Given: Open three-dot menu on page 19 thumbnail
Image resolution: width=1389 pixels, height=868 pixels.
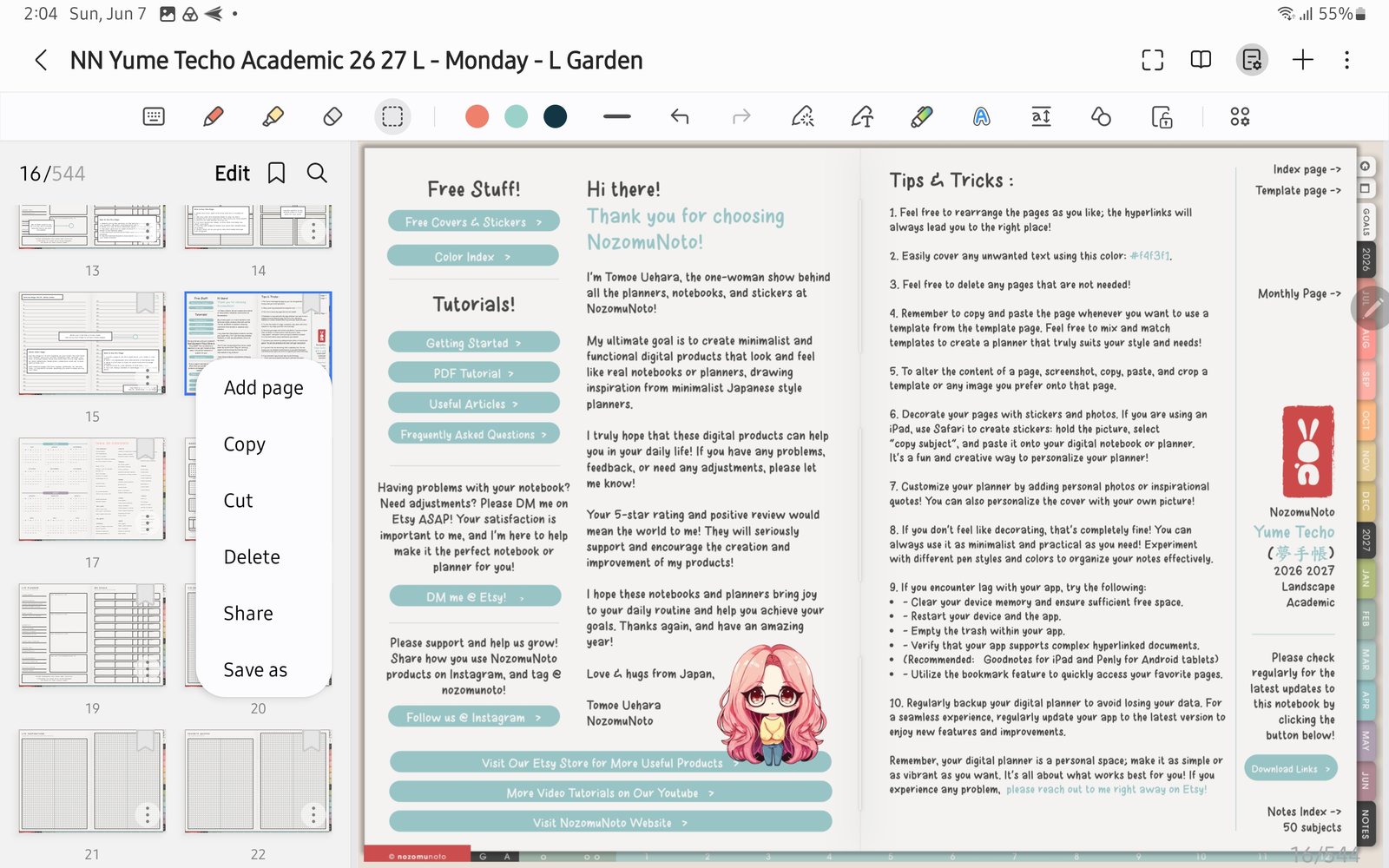Looking at the screenshot, I should 148,668.
